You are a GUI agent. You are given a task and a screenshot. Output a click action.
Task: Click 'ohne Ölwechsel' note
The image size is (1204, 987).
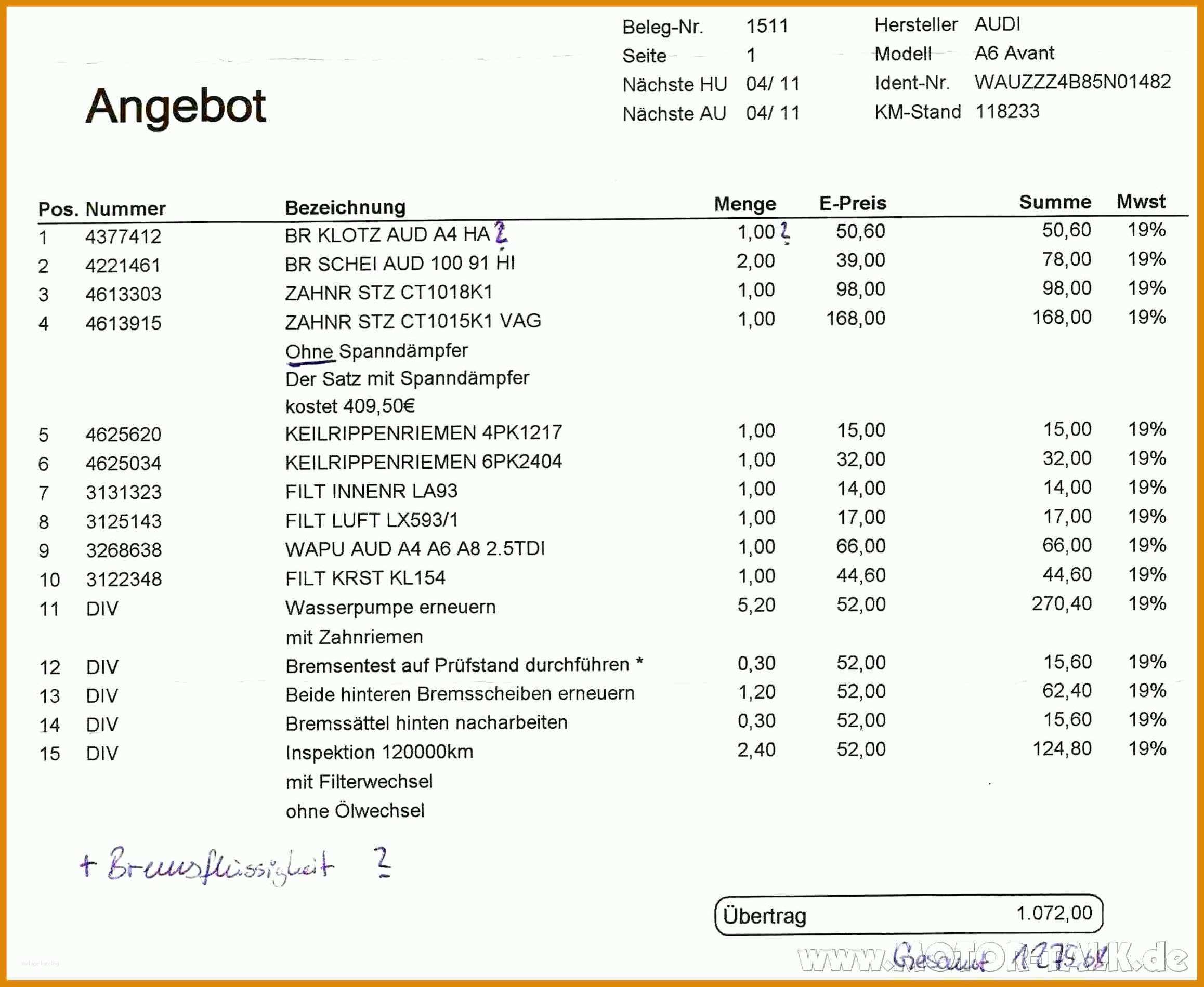coord(355,811)
